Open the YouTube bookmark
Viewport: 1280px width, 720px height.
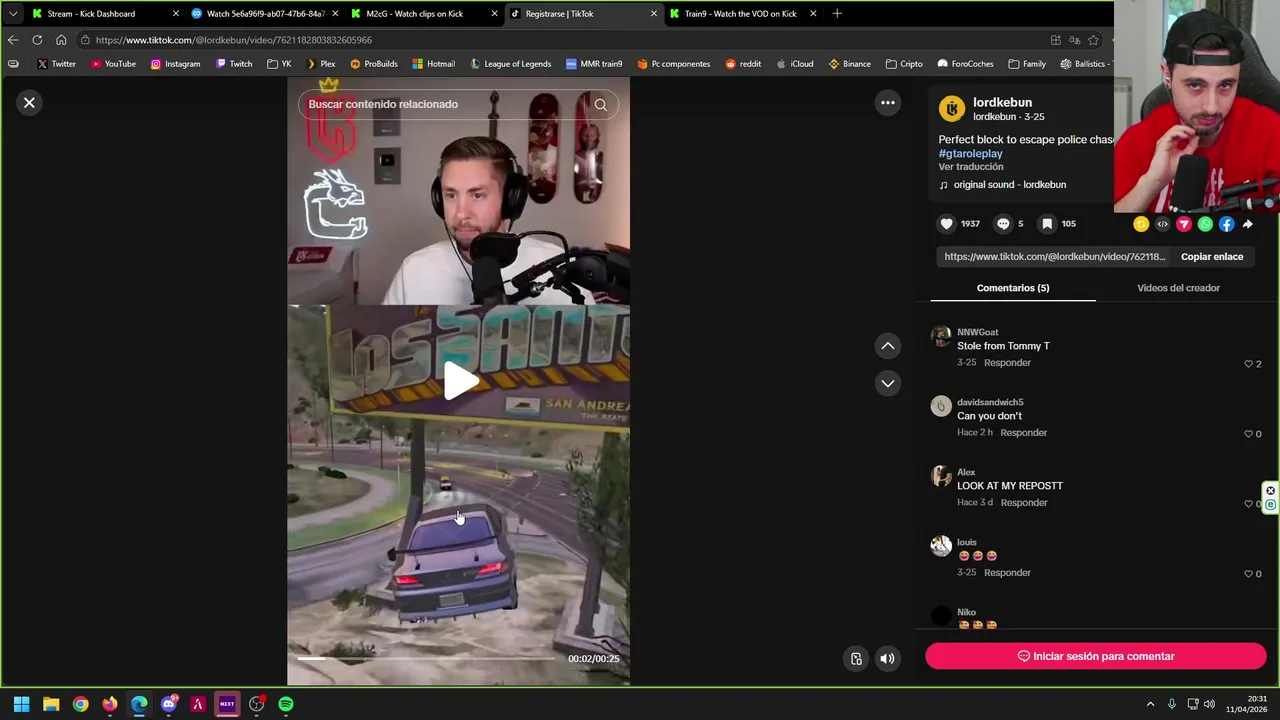[x=113, y=64]
